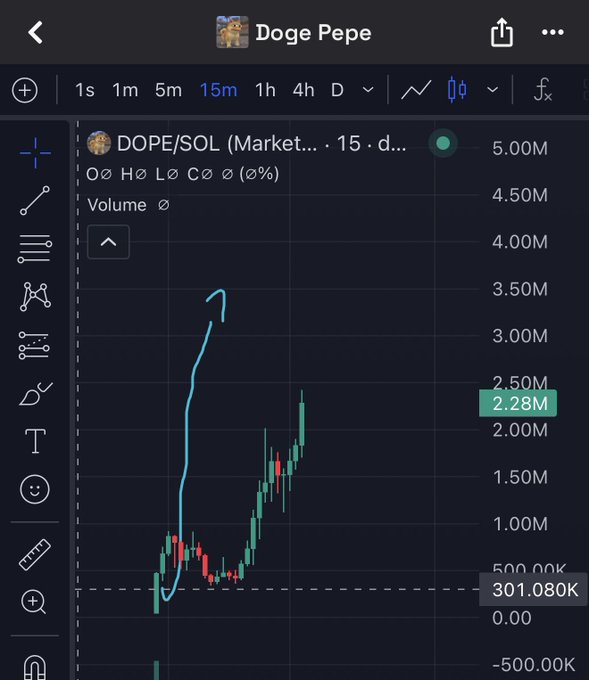
Task: Select candlestick chart style
Action: (x=457, y=90)
